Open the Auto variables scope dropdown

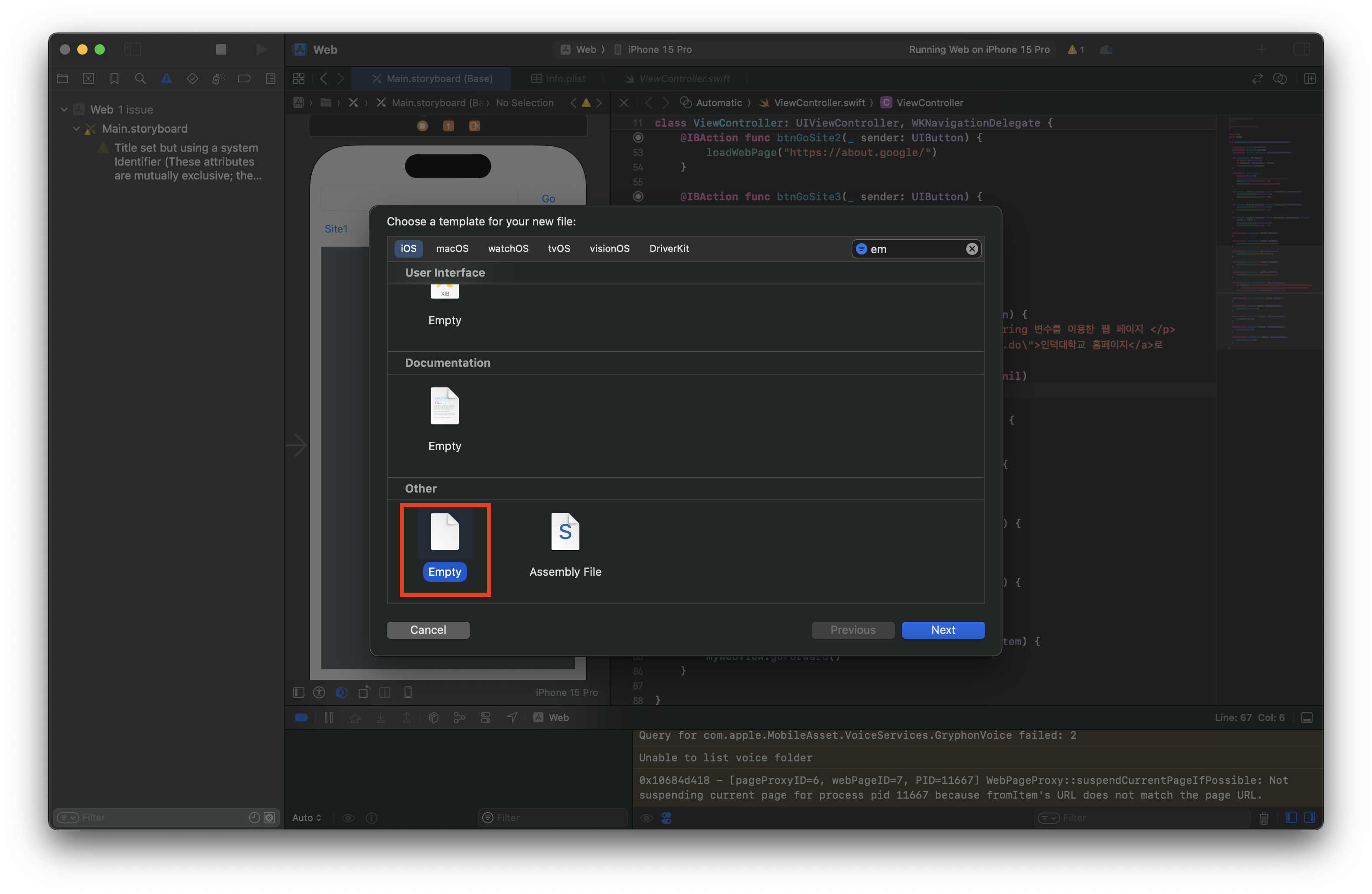[307, 818]
